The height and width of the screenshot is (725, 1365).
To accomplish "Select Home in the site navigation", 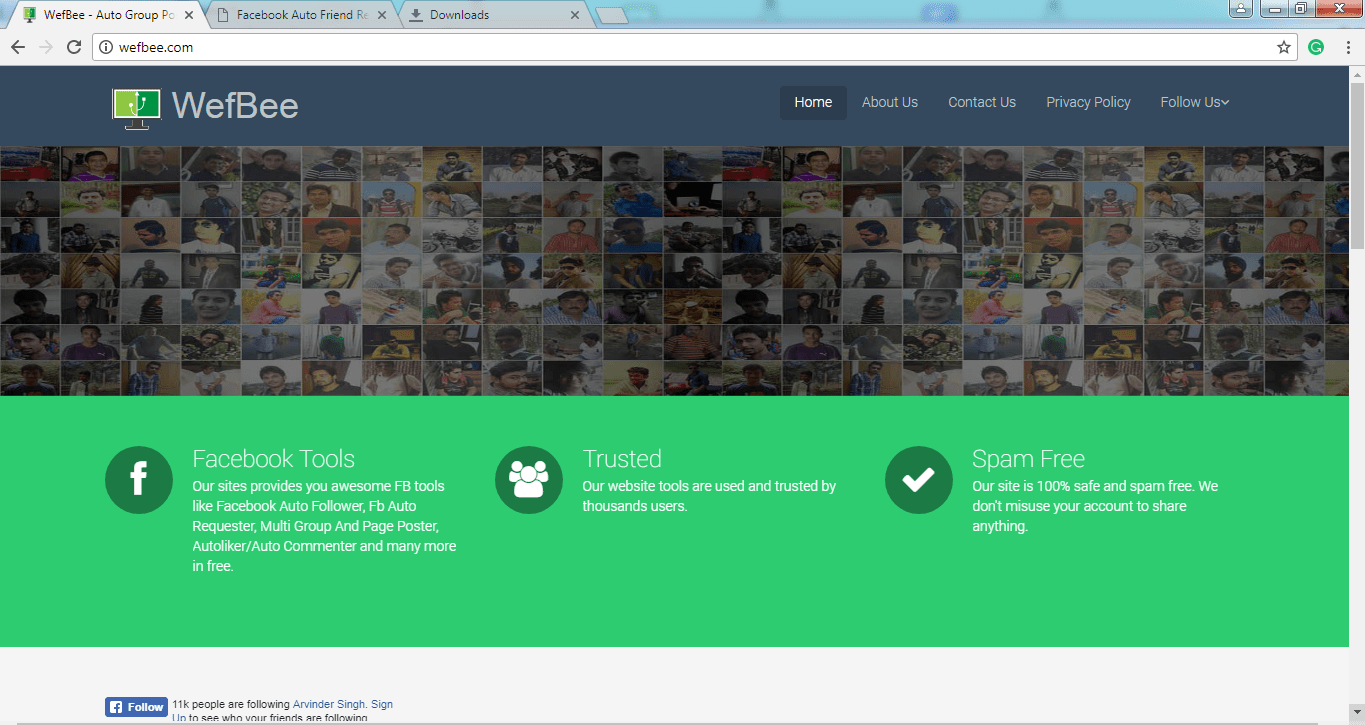I will pos(813,102).
